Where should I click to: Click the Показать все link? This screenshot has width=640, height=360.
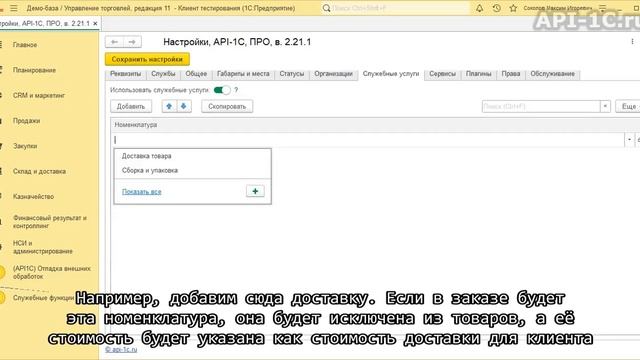point(141,191)
